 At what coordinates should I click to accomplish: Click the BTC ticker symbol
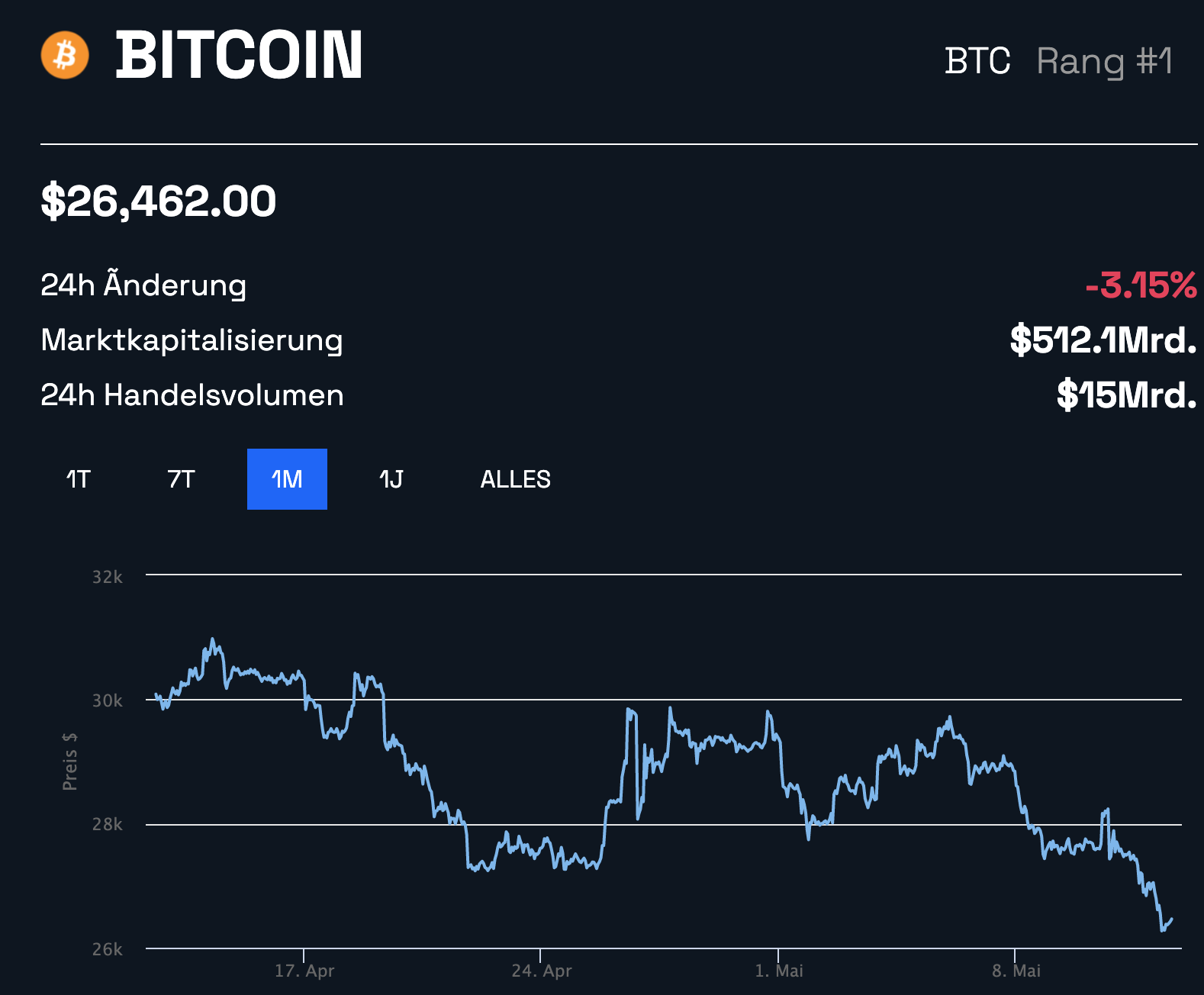[977, 61]
